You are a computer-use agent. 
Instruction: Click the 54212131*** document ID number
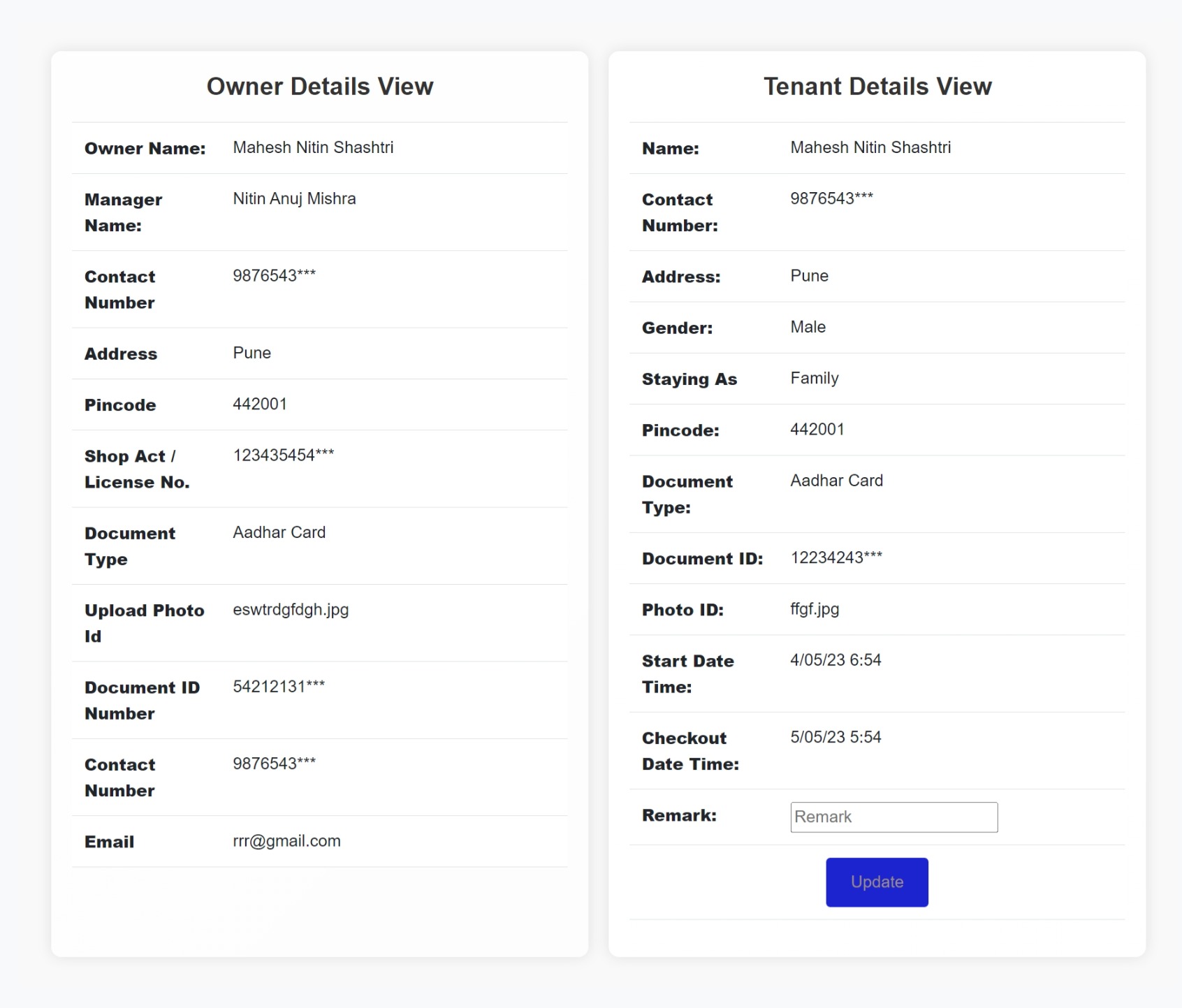click(279, 687)
